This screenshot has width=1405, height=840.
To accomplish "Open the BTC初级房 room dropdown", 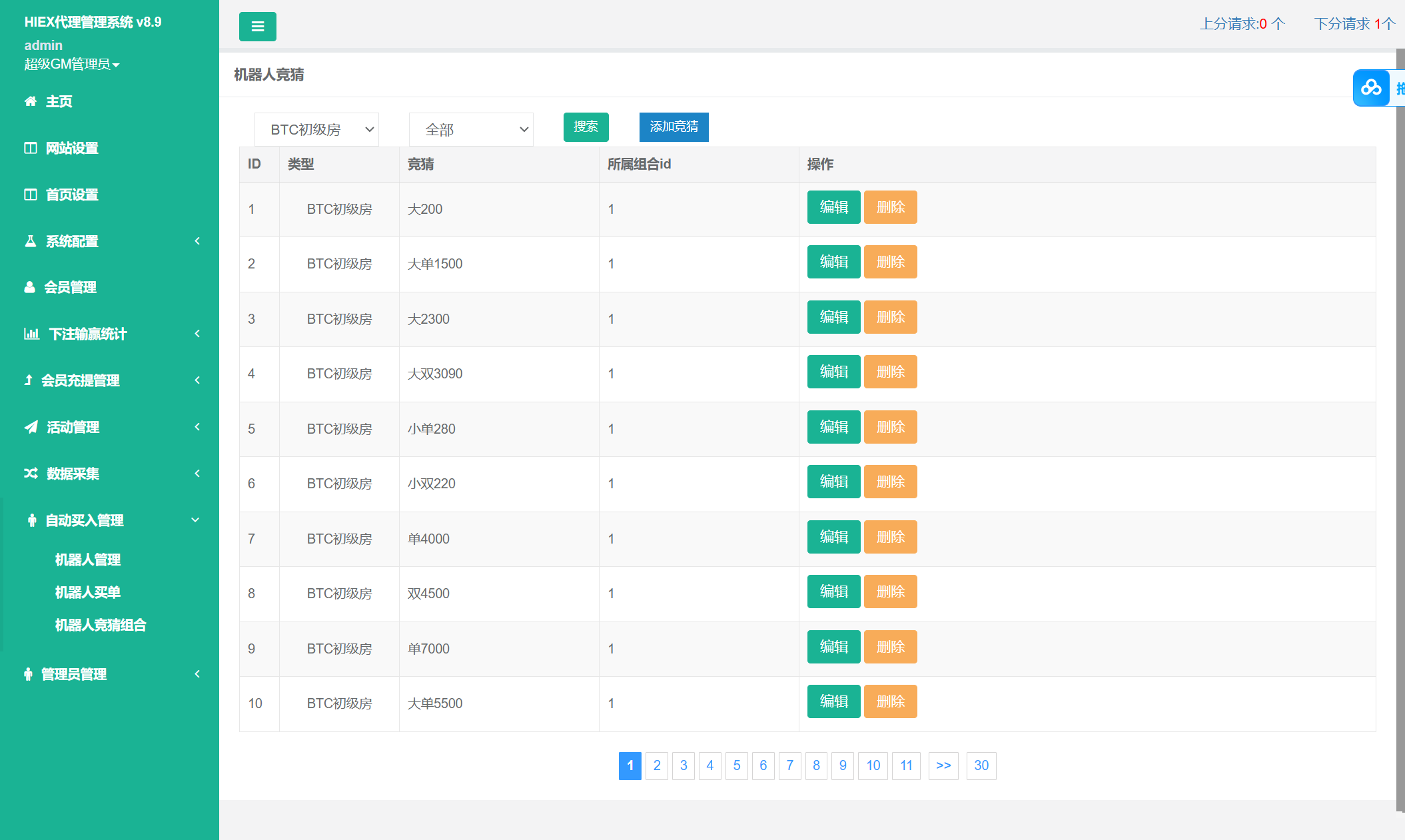I will coord(316,130).
